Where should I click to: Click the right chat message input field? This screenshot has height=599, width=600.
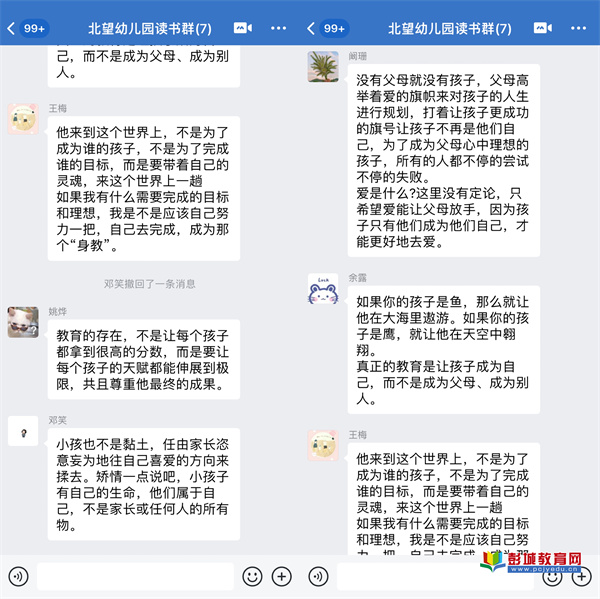click(x=435, y=576)
